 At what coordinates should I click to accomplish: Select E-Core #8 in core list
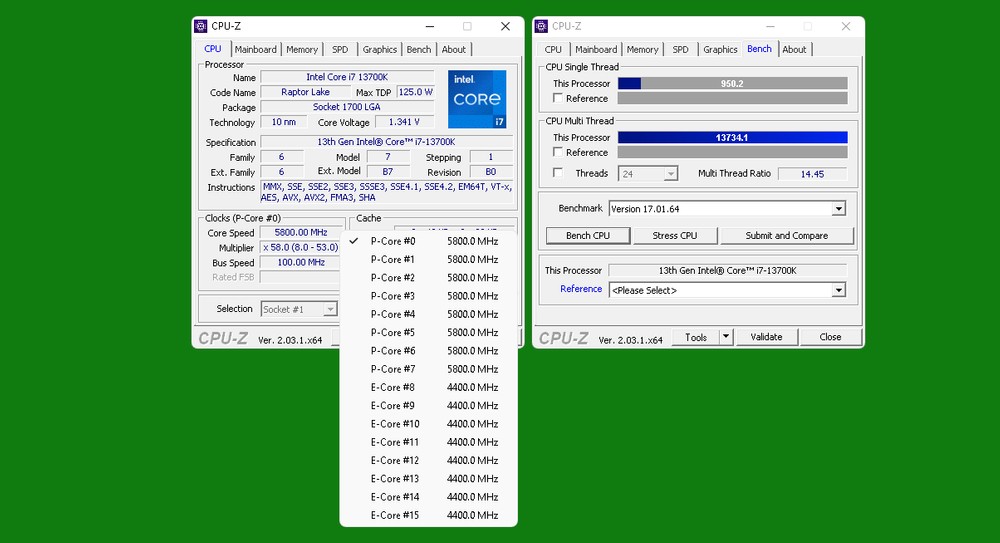[x=428, y=387]
